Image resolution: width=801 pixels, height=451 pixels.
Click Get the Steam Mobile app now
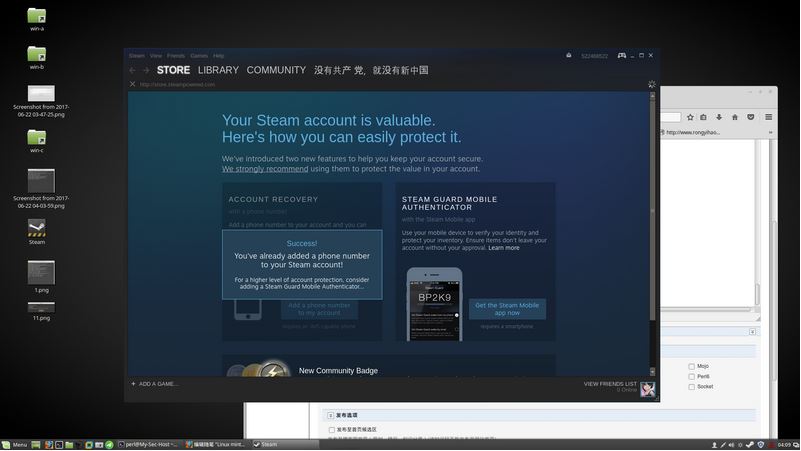coord(507,309)
